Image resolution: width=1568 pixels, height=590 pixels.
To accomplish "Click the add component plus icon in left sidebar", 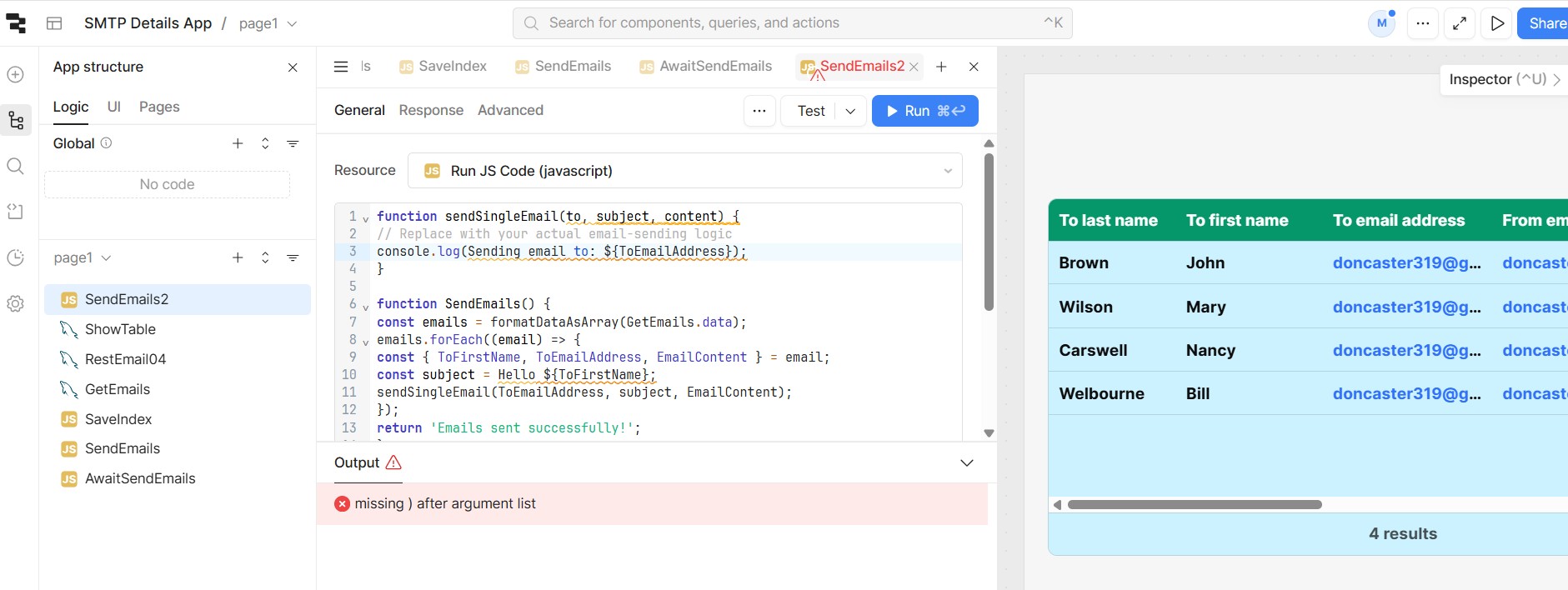I will click(x=15, y=75).
